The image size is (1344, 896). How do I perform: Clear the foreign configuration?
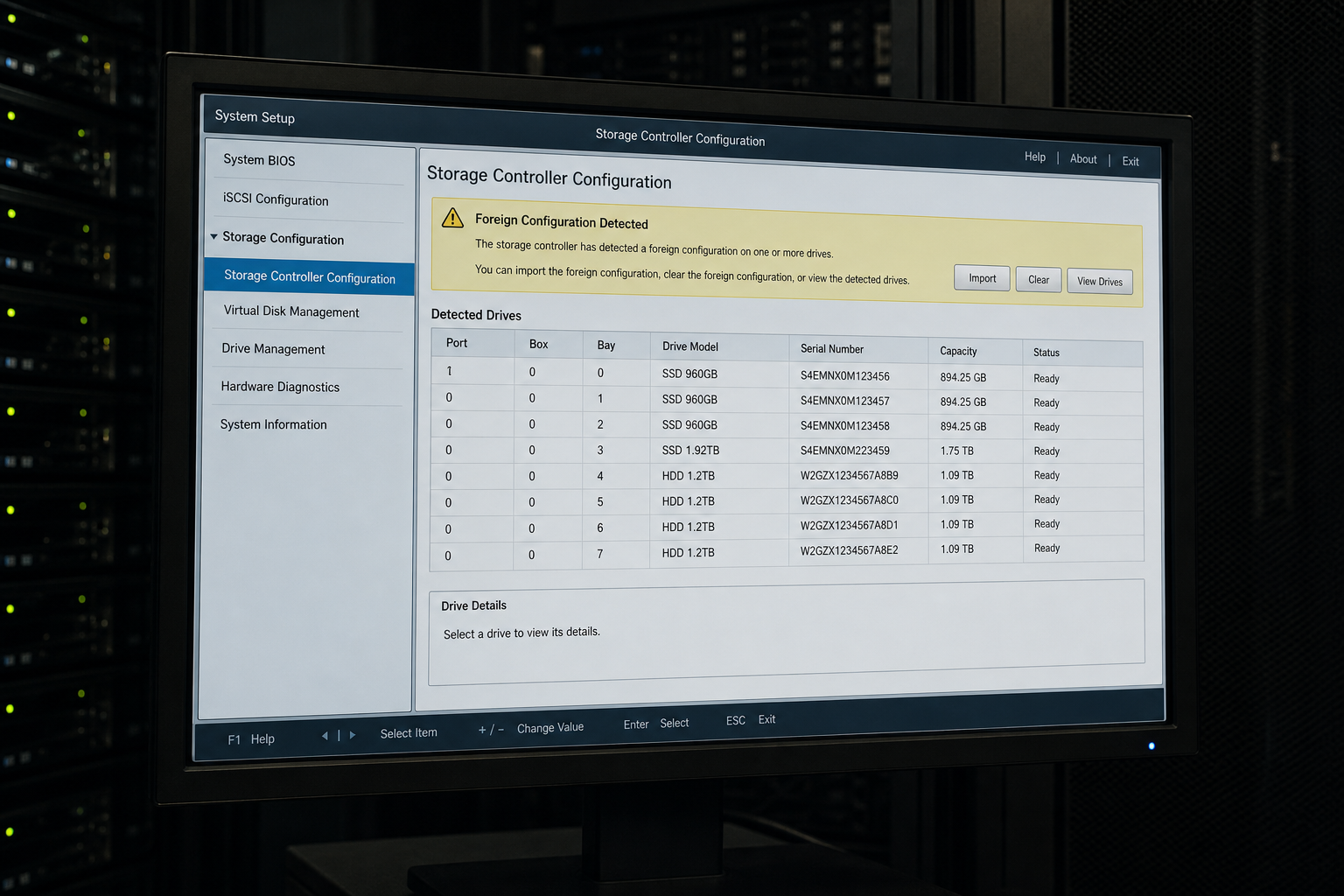click(x=1039, y=280)
